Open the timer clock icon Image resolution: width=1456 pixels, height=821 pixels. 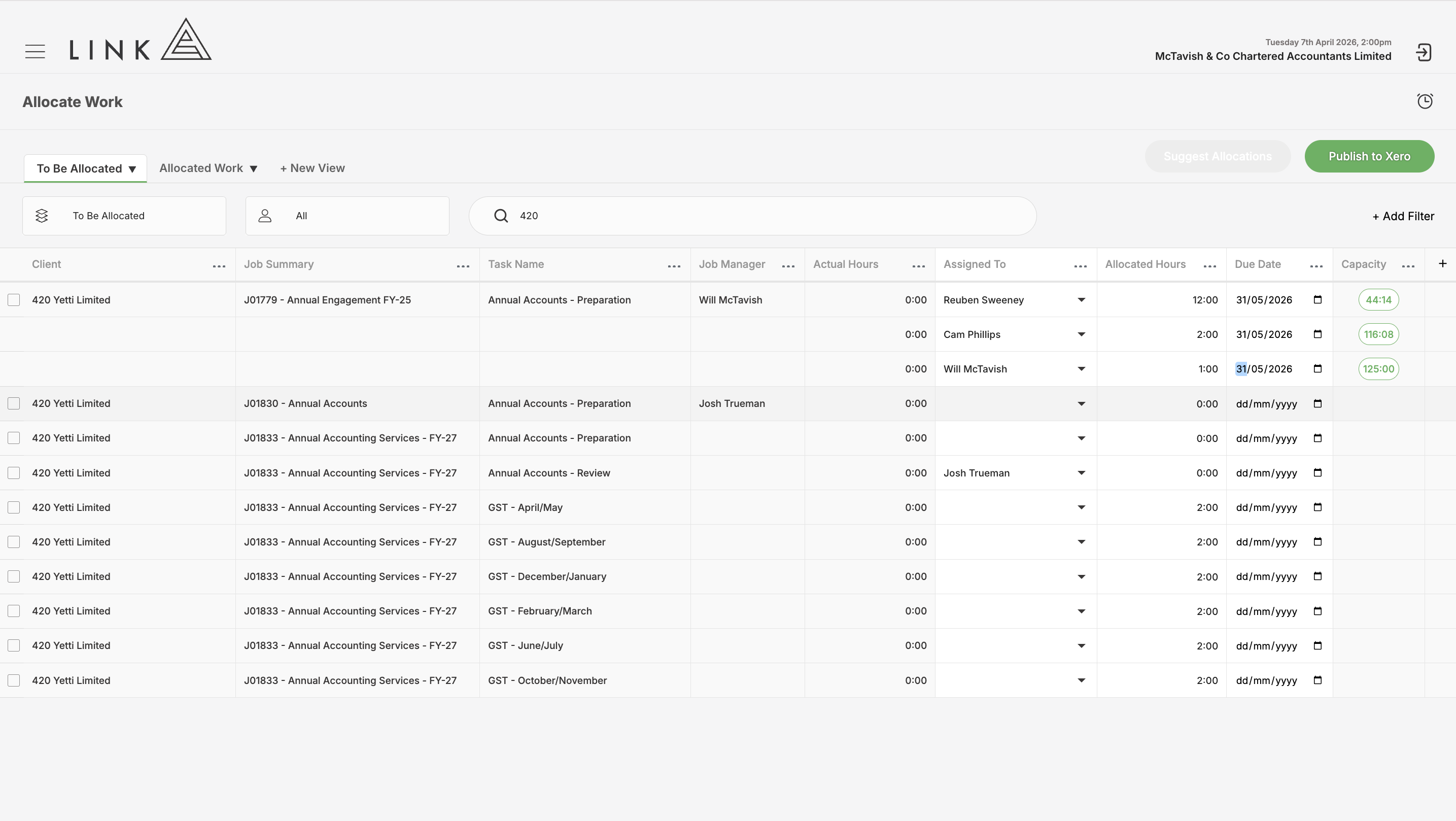coord(1425,101)
